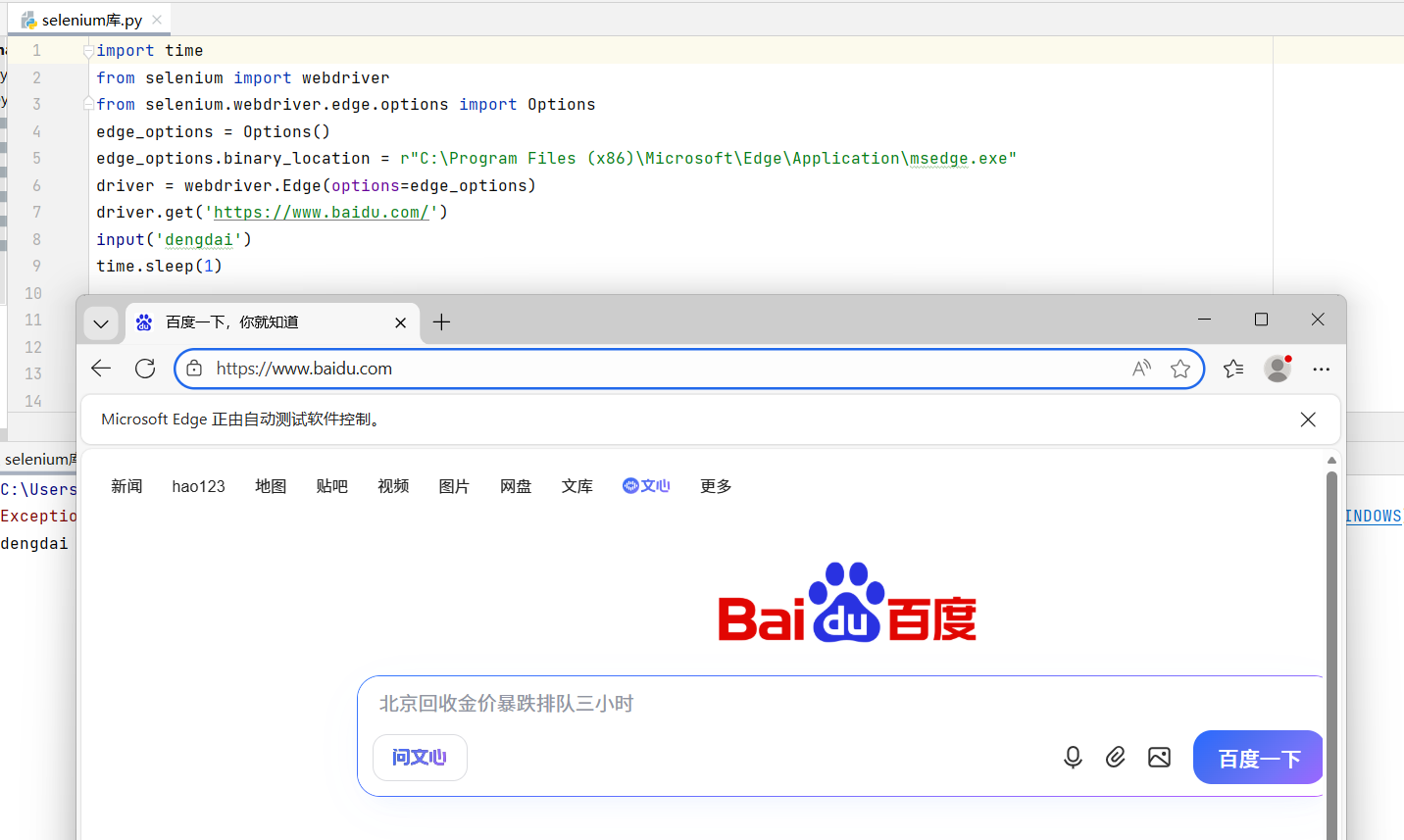This screenshot has height=840, width=1404.
Task: Close the Baidu browser tab
Action: 400,322
